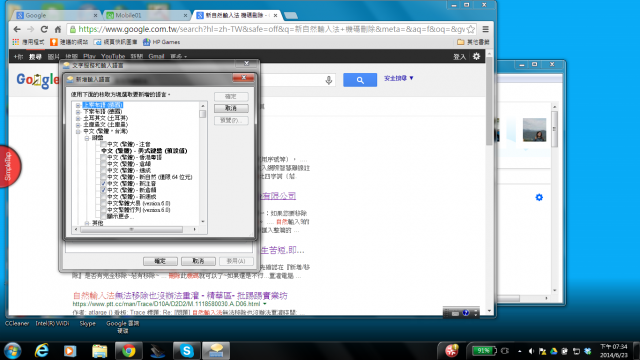Click the Dropbox tray icon
Viewport: 640px width, 360px height.
click(587, 351)
